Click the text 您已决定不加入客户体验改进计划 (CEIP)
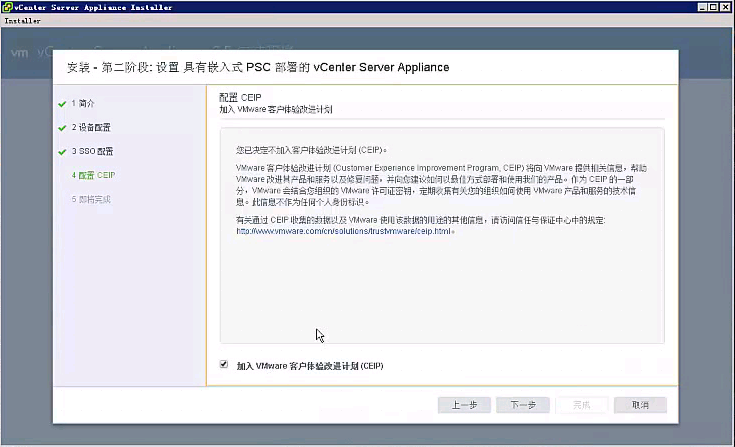The width and height of the screenshot is (735, 447). (x=310, y=150)
